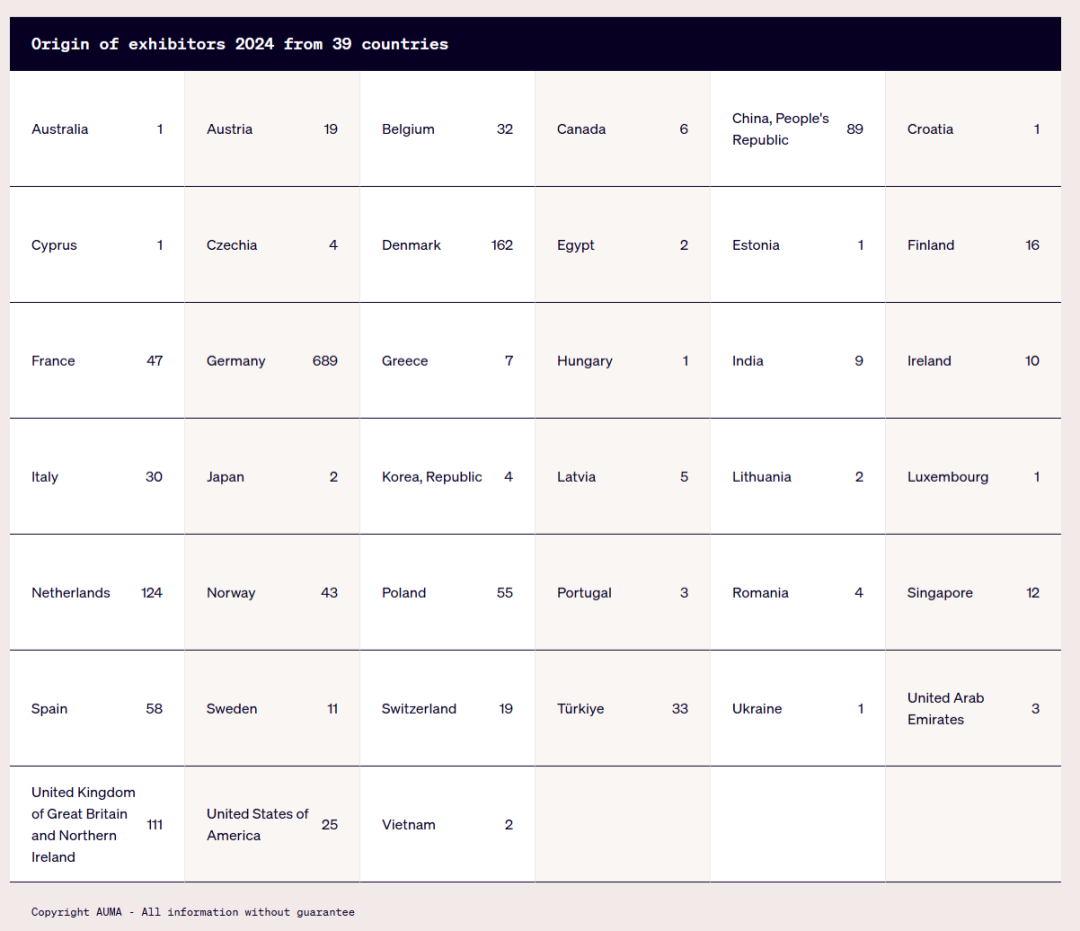Select the France cell showing 47
This screenshot has width=1080, height=931.
tap(96, 361)
